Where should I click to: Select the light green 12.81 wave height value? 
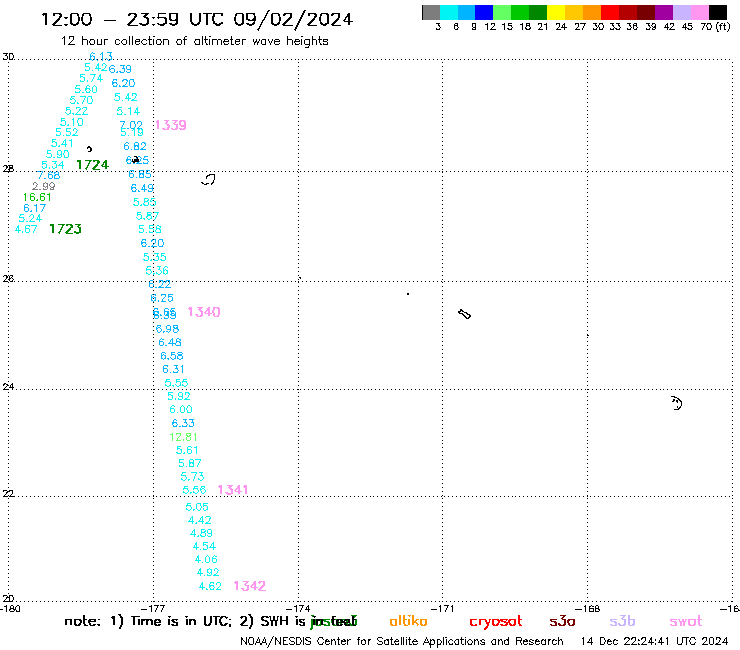click(183, 437)
